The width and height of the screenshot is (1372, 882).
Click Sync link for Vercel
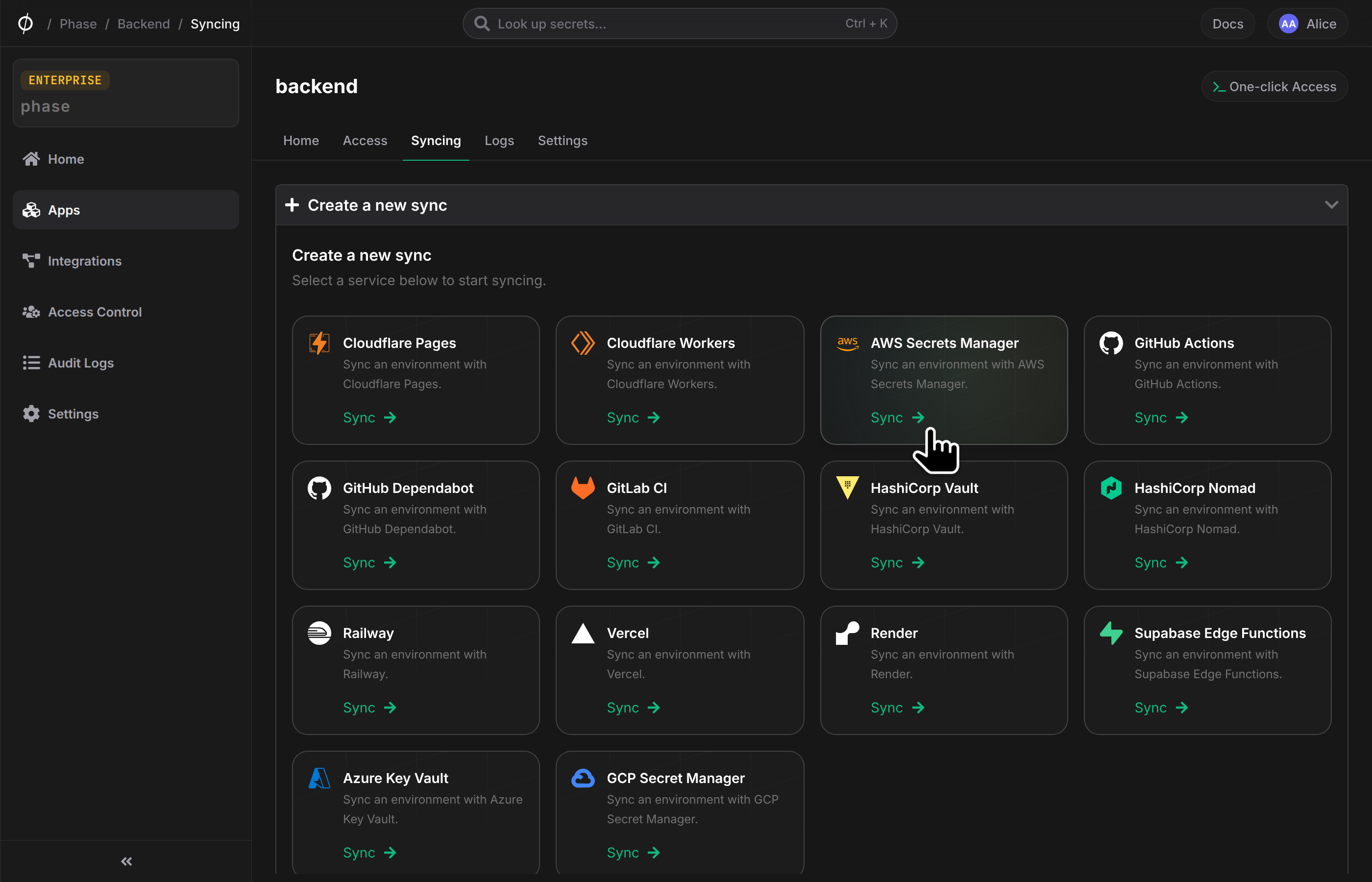(x=633, y=708)
